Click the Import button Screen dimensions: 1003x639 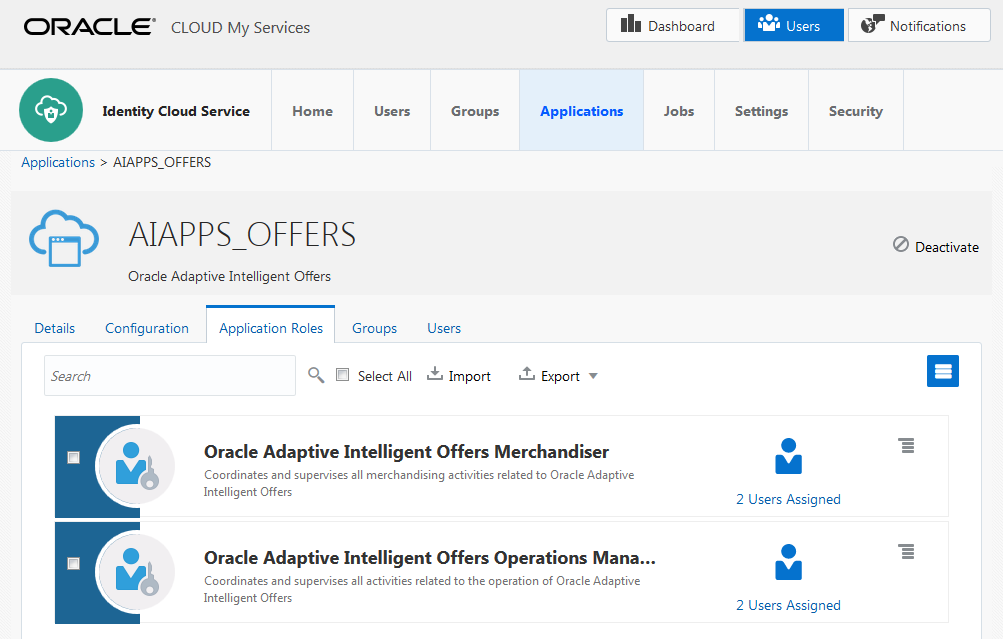click(x=459, y=376)
